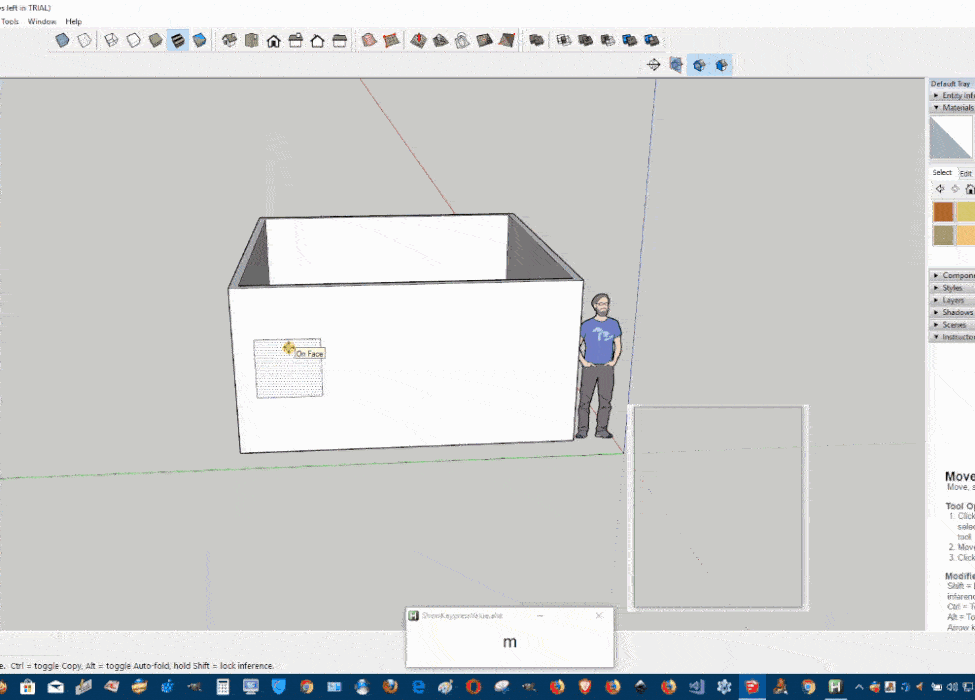
Task: Switch to Iso view
Action: click(229, 40)
